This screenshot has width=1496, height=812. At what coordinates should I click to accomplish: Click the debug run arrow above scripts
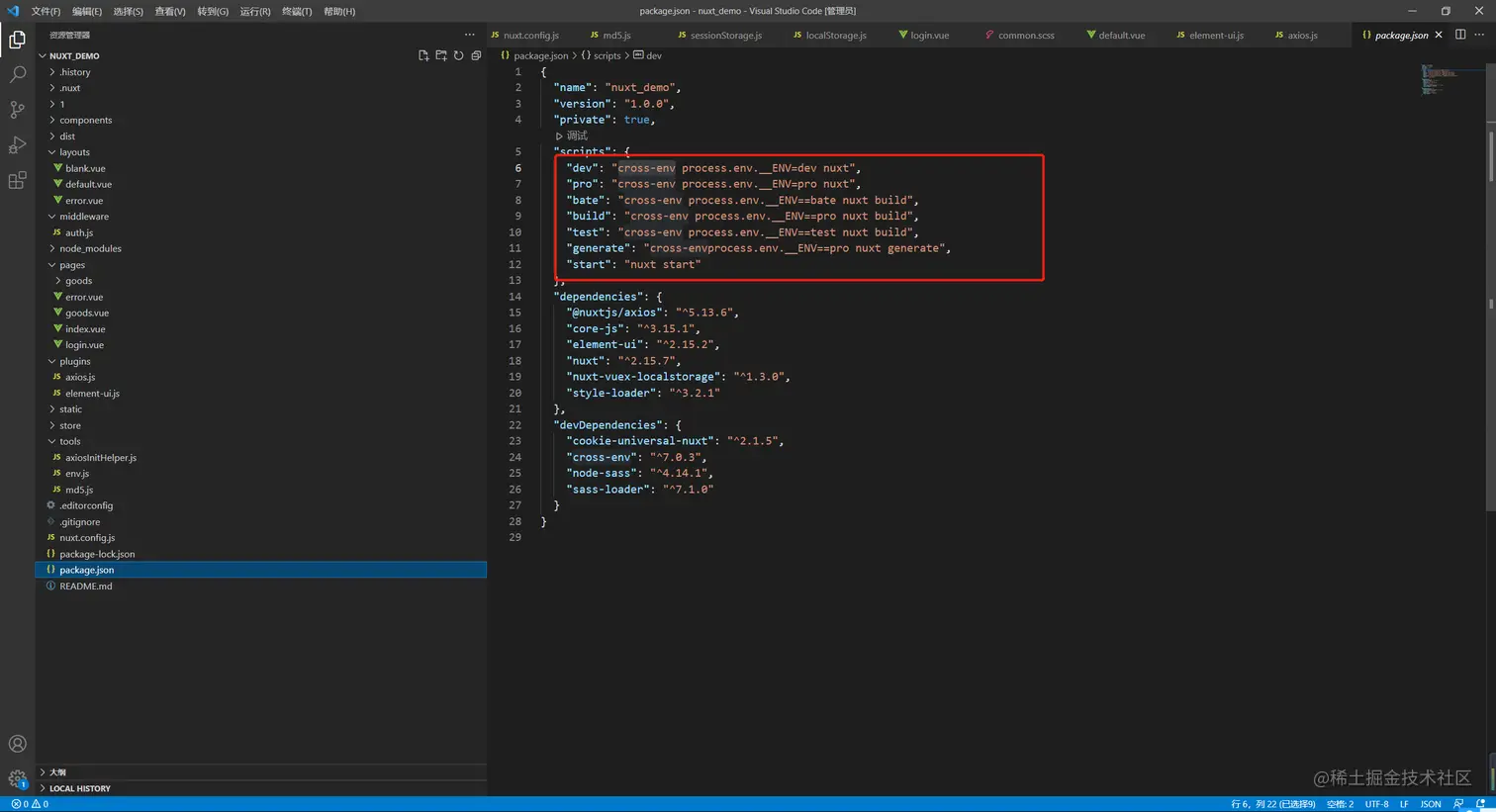559,135
